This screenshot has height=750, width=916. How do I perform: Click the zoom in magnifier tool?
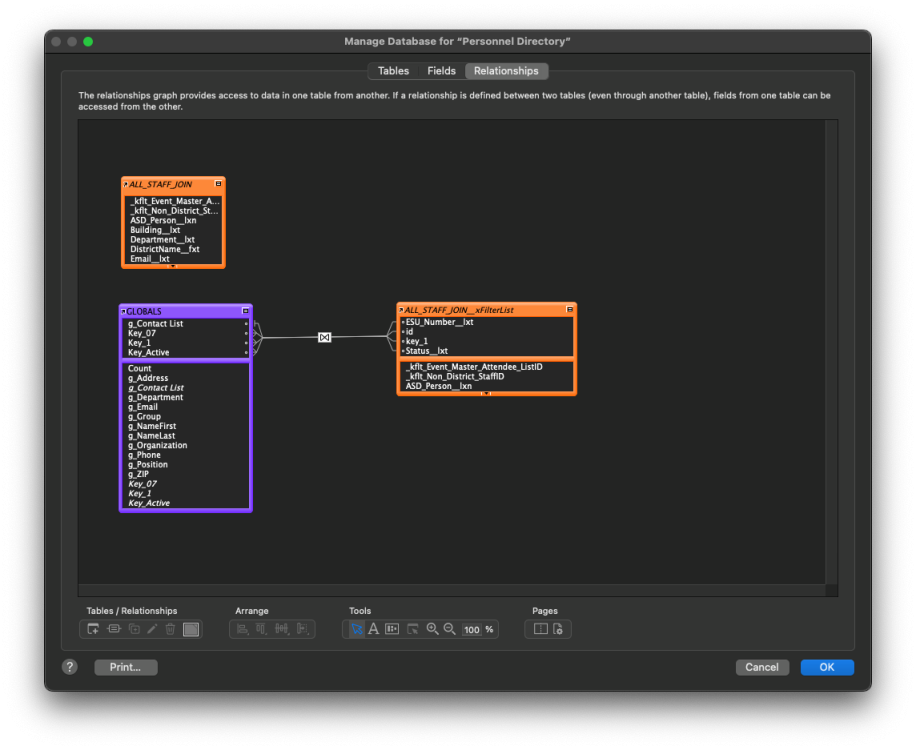[x=433, y=629]
